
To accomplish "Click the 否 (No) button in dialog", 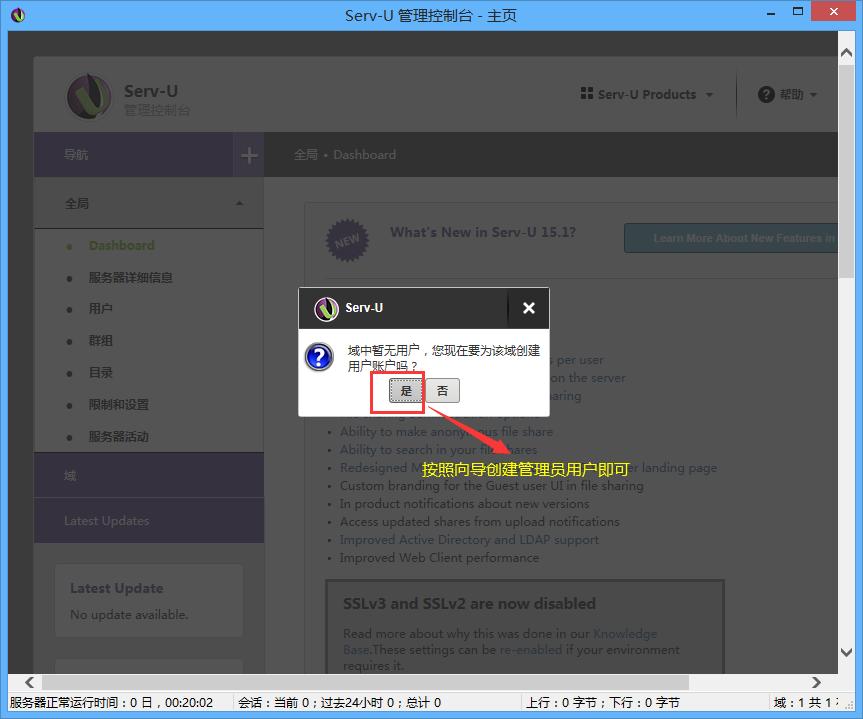I will pos(443,391).
